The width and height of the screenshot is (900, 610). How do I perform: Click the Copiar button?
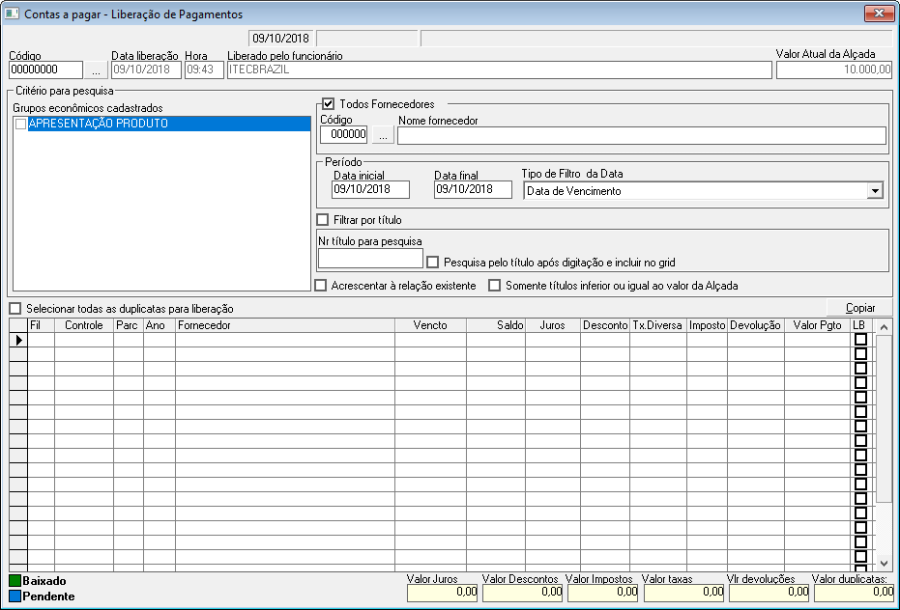860,308
